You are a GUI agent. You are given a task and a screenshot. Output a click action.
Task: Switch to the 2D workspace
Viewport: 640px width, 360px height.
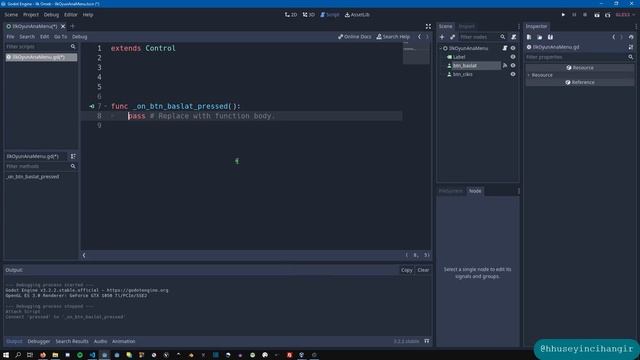(x=291, y=15)
